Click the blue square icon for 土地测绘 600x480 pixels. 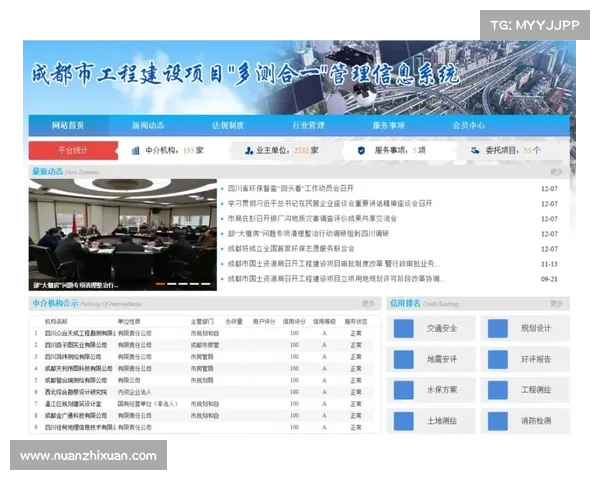click(403, 421)
